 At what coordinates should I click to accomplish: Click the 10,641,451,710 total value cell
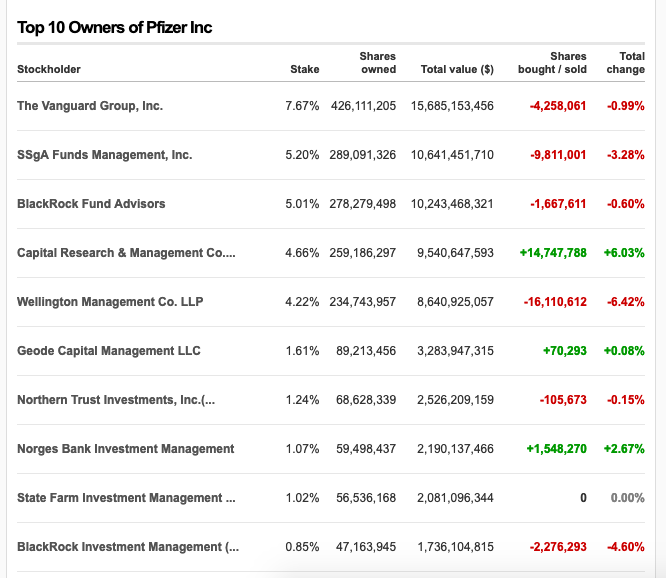pos(452,155)
